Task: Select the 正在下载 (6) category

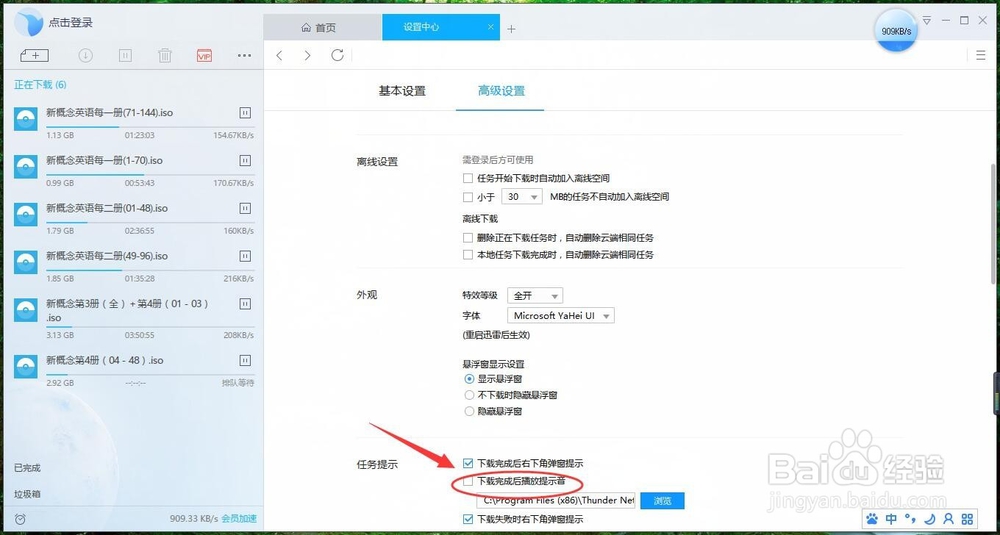Action: [40, 85]
